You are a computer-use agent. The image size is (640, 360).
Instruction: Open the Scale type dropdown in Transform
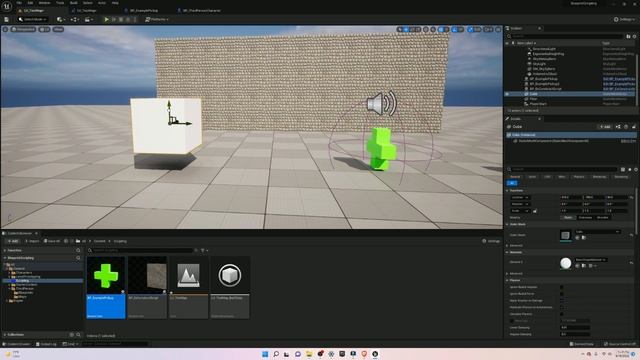520,211
